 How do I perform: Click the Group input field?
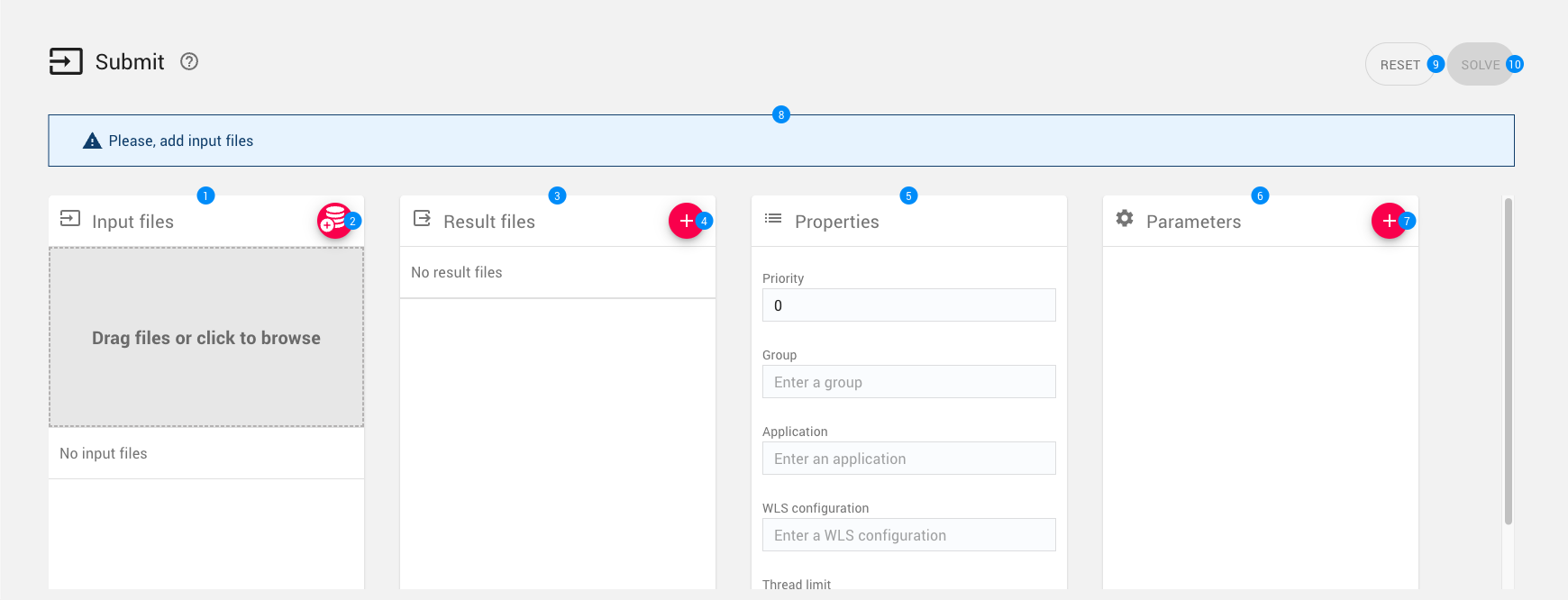908,382
